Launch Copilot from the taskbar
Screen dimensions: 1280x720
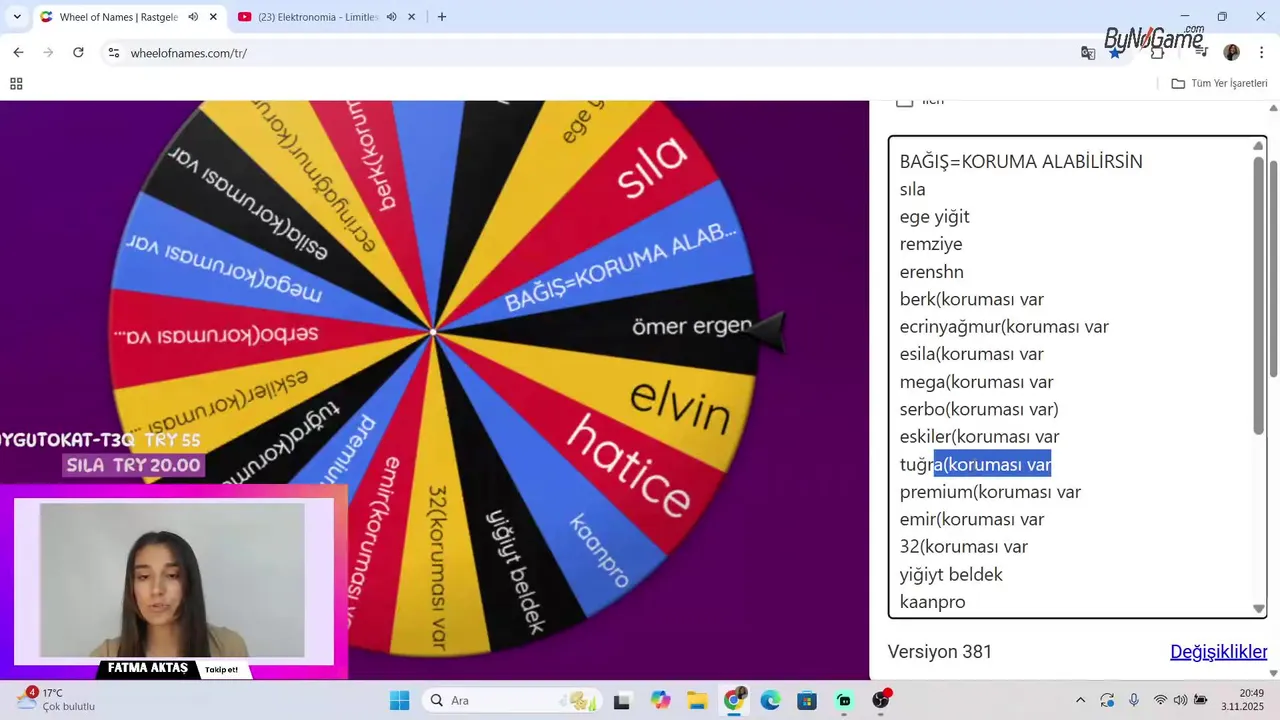click(x=660, y=701)
